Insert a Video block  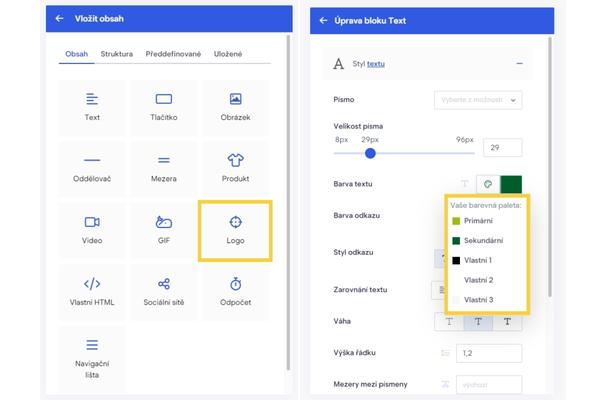[x=92, y=230]
